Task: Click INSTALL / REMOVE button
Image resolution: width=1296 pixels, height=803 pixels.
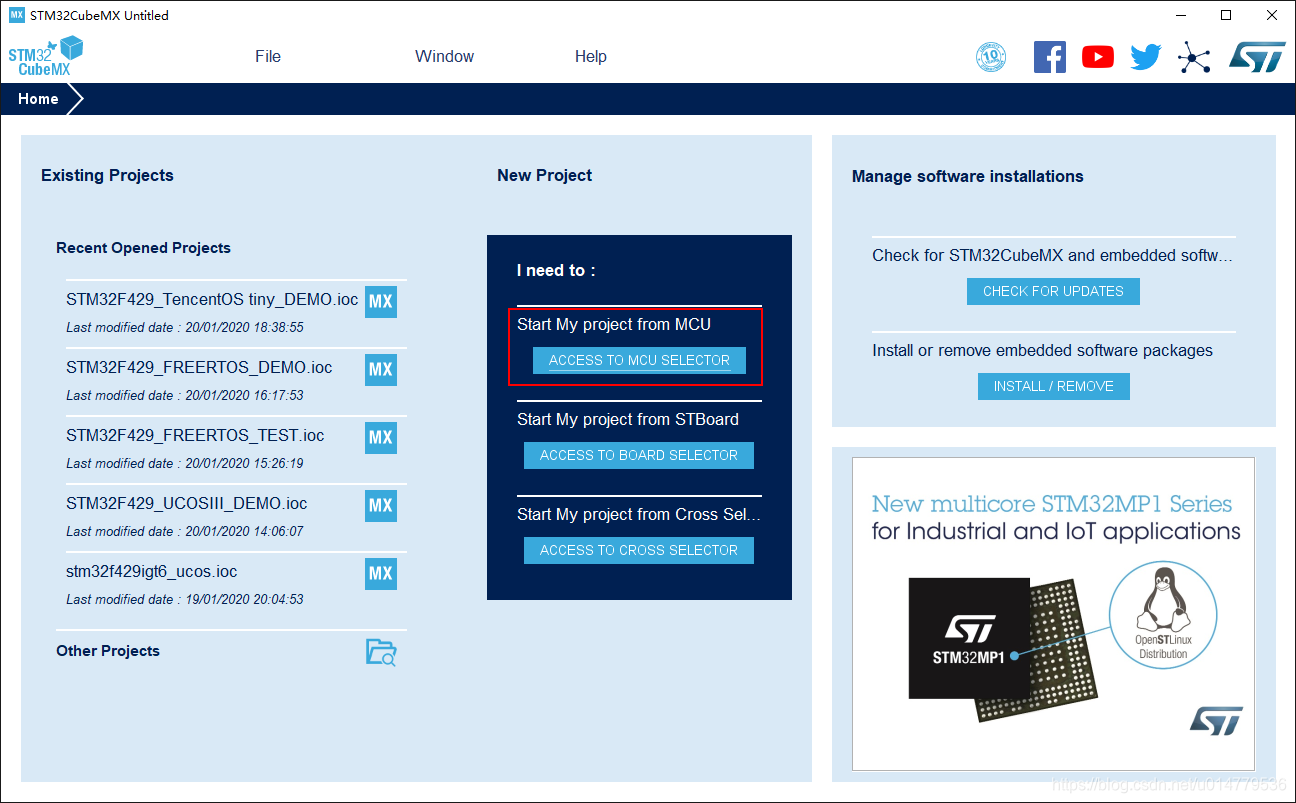Action: [x=1054, y=386]
